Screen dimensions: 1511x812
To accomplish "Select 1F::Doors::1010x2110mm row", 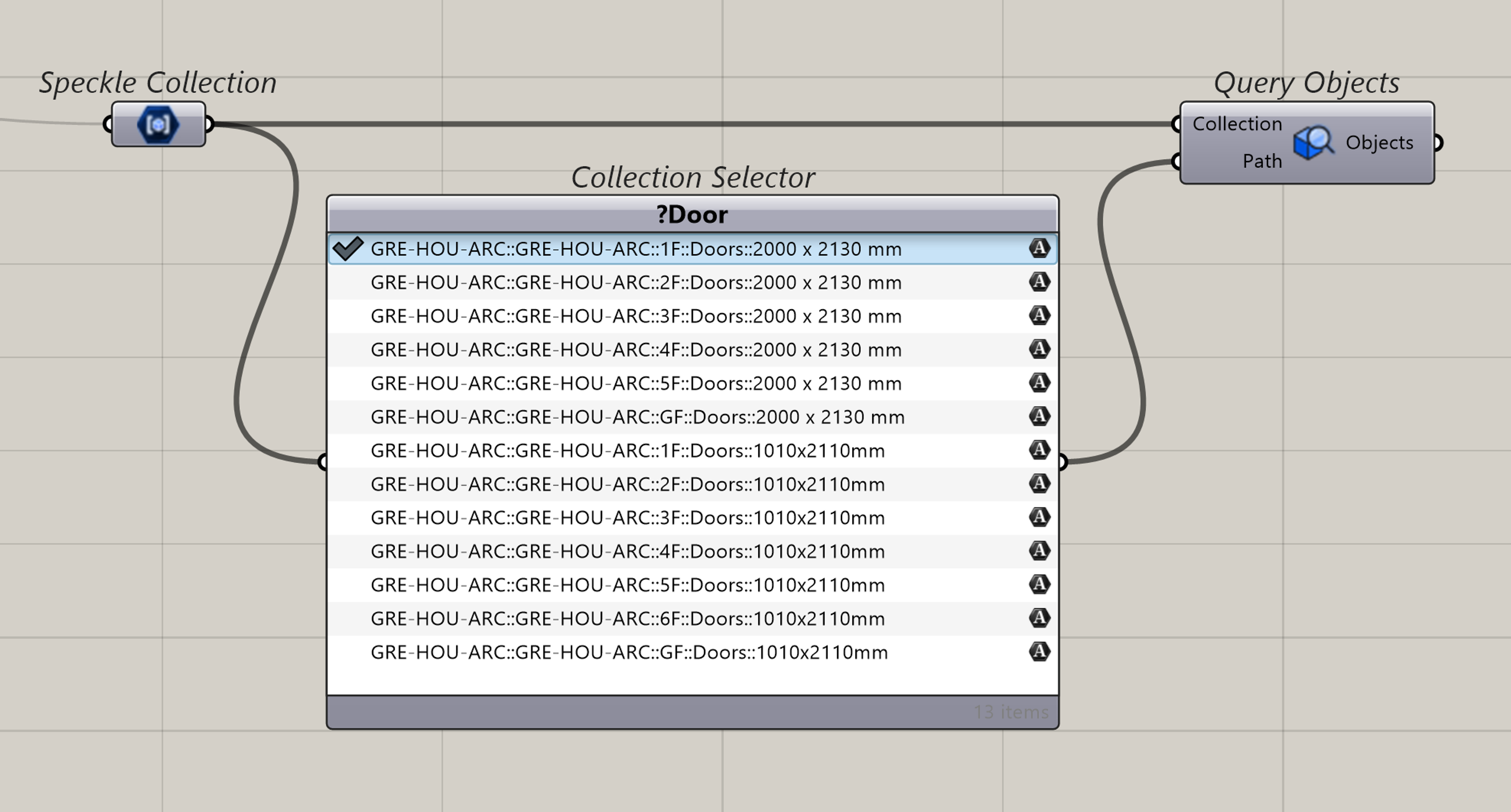I will pos(693,451).
